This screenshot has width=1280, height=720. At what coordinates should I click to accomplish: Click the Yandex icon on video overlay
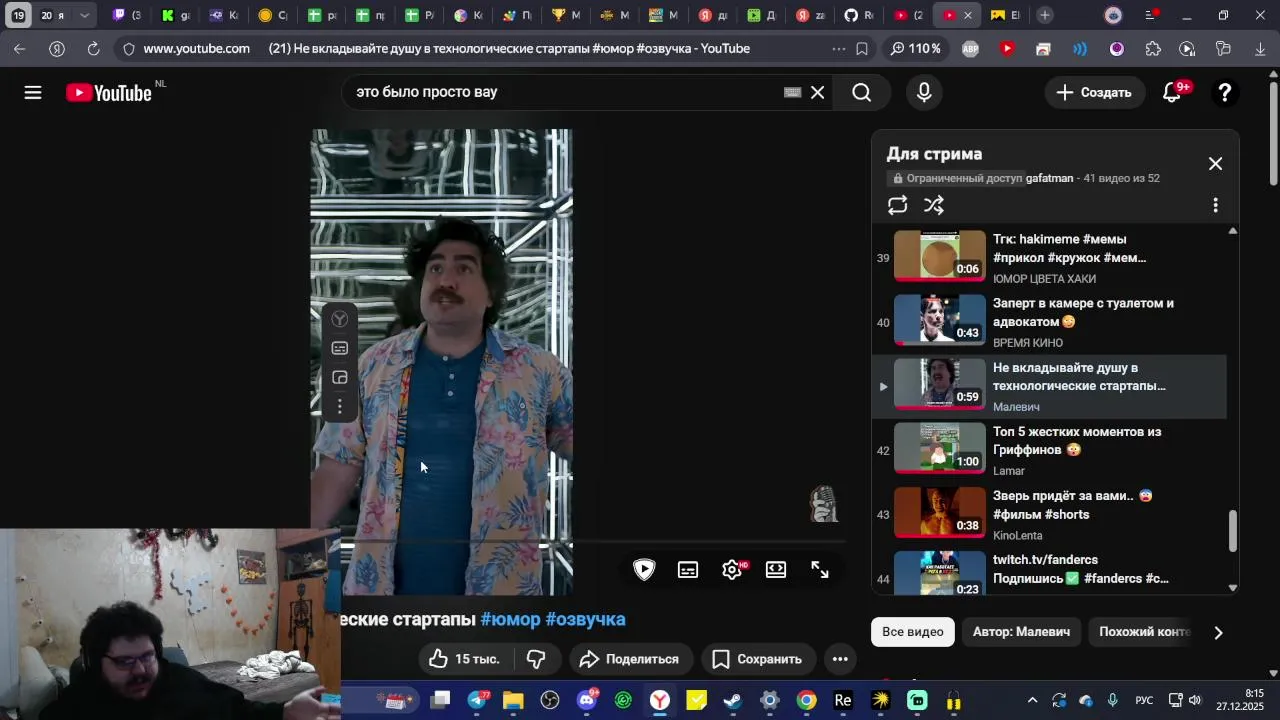(340, 319)
